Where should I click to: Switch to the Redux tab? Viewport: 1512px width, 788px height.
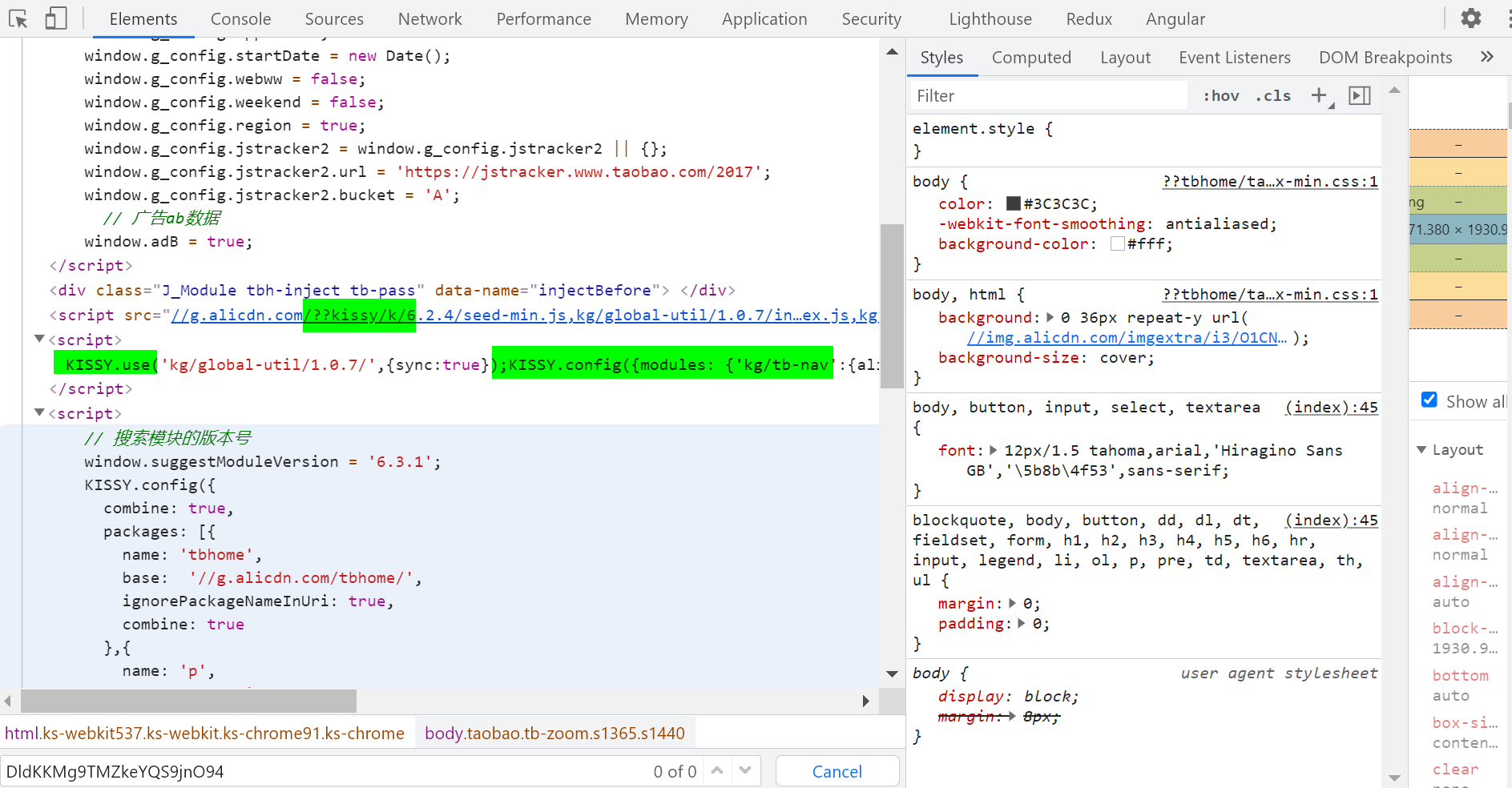(1089, 18)
